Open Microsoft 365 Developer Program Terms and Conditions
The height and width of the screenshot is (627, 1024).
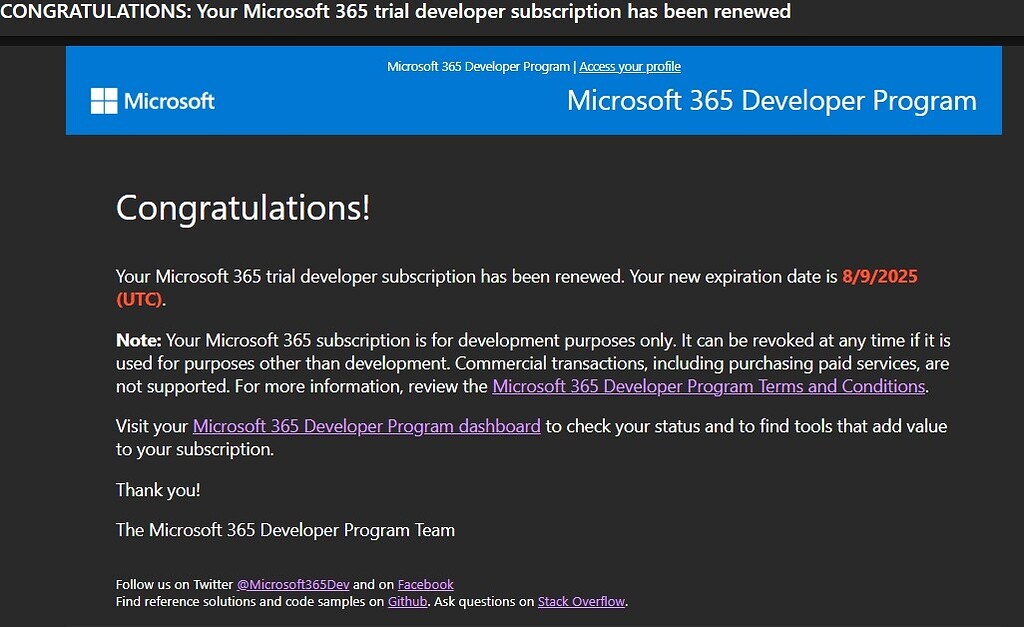709,387
